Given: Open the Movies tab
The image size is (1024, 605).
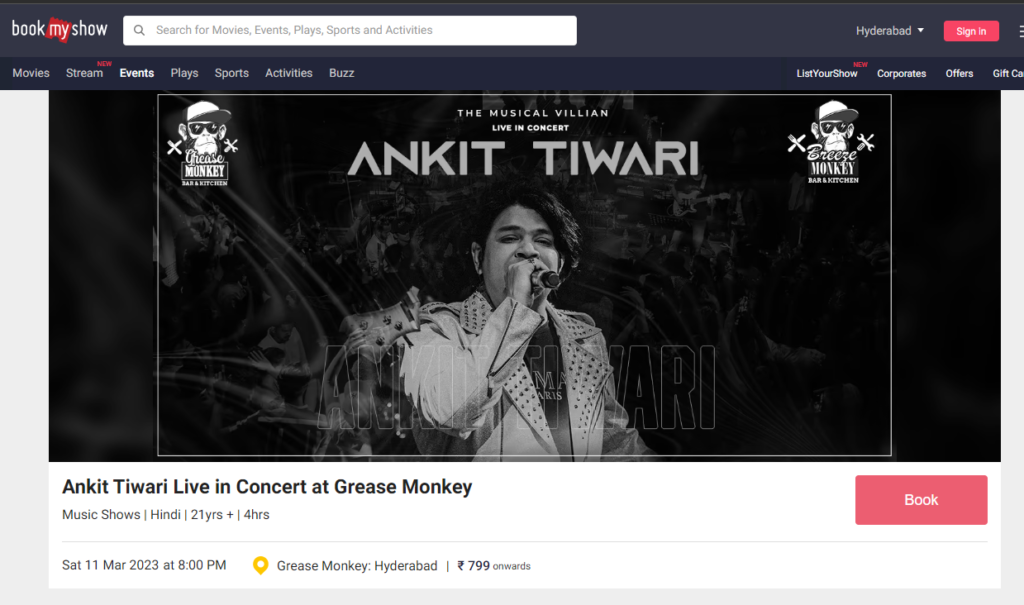Looking at the screenshot, I should pyautogui.click(x=31, y=73).
